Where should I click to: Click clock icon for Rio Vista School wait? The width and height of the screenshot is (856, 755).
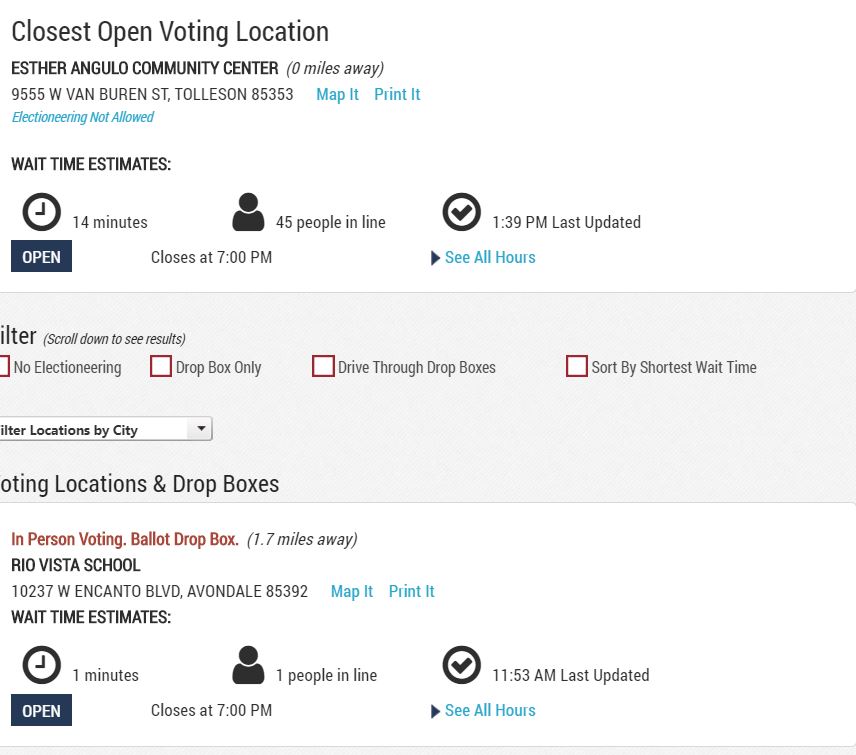coord(41,665)
